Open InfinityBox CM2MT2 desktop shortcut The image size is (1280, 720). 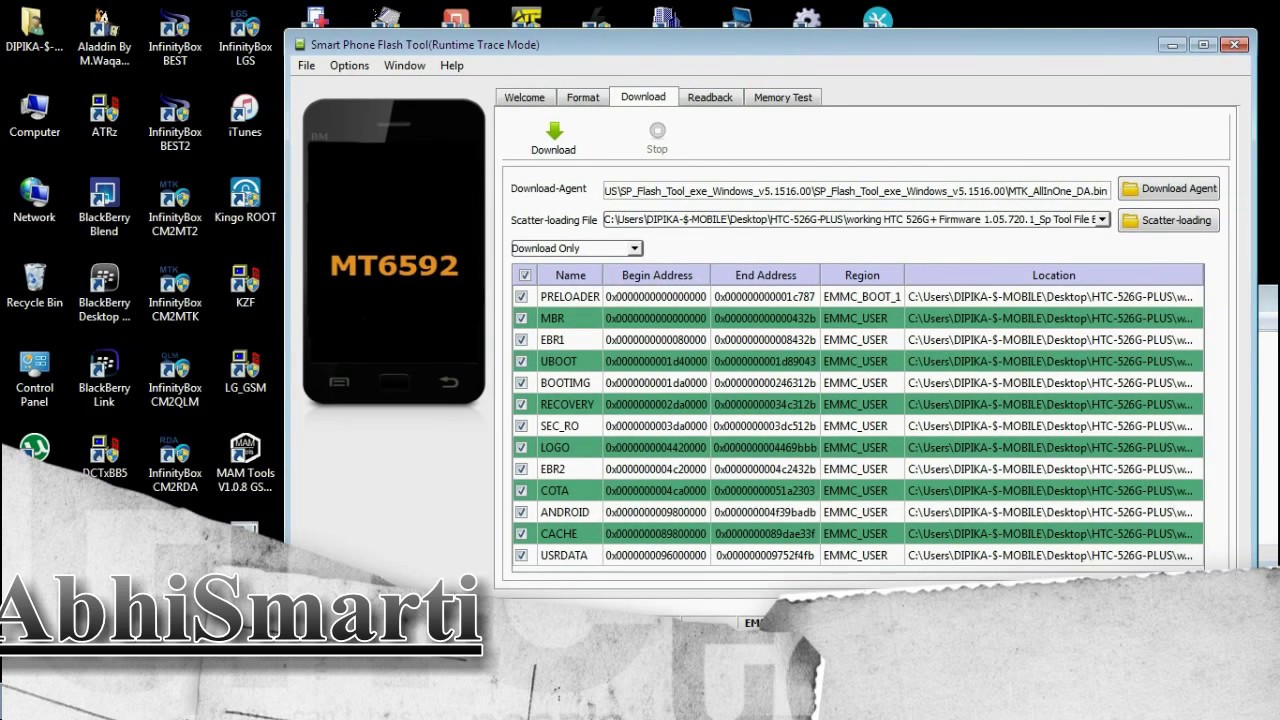pos(175,207)
